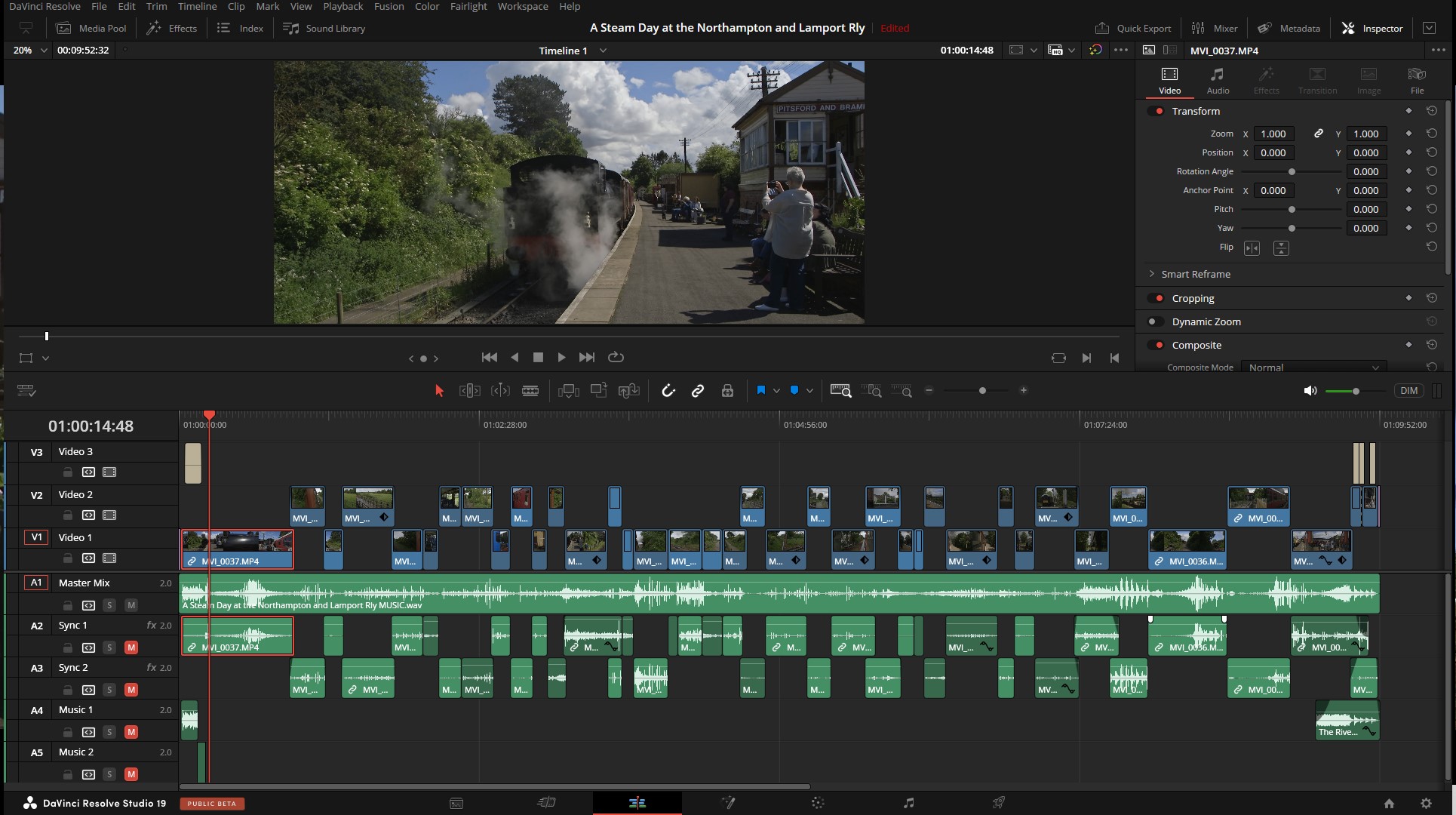Open Fusion page from bottom bar

coord(728,803)
